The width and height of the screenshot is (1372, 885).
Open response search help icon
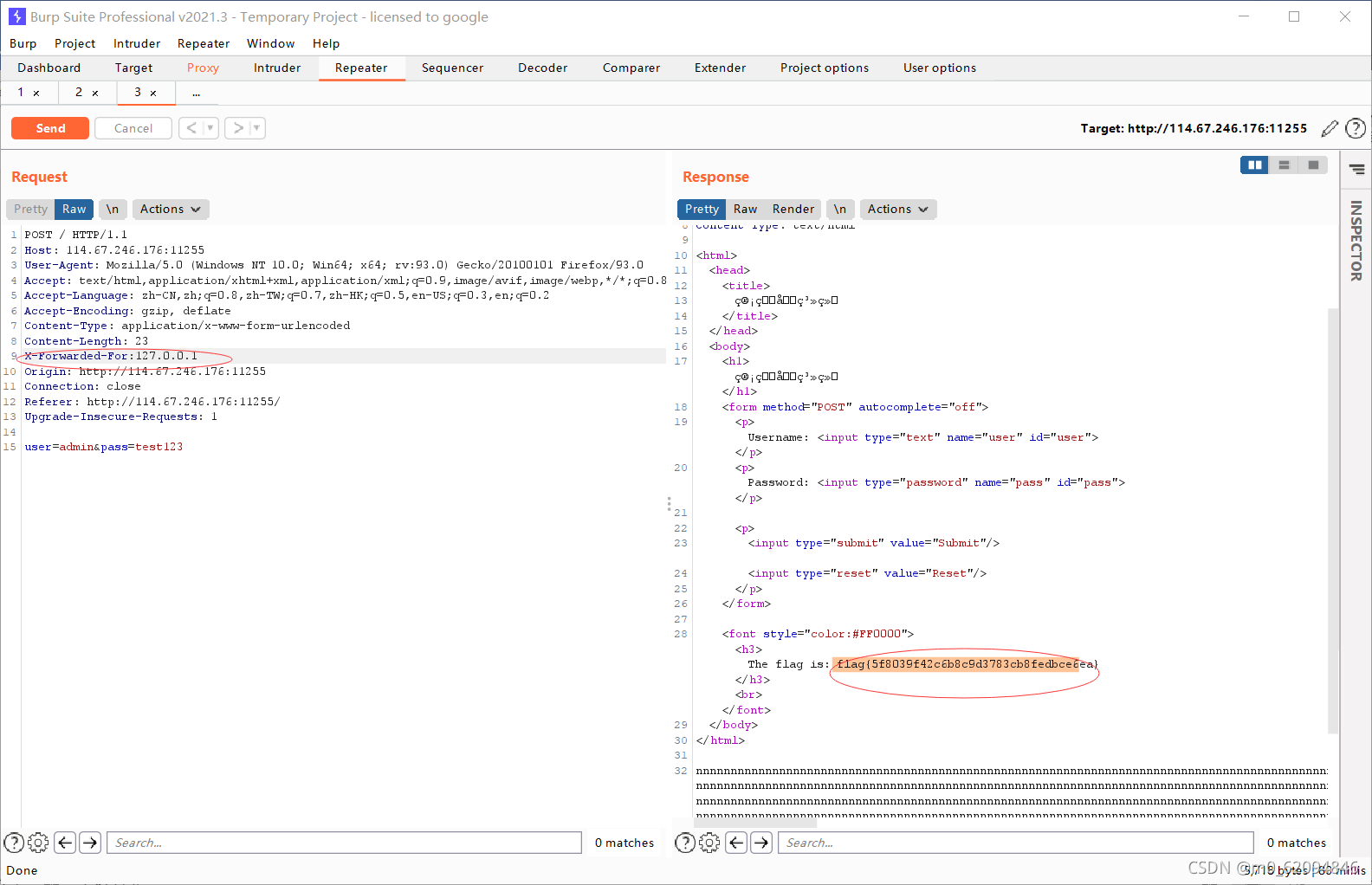[x=684, y=843]
